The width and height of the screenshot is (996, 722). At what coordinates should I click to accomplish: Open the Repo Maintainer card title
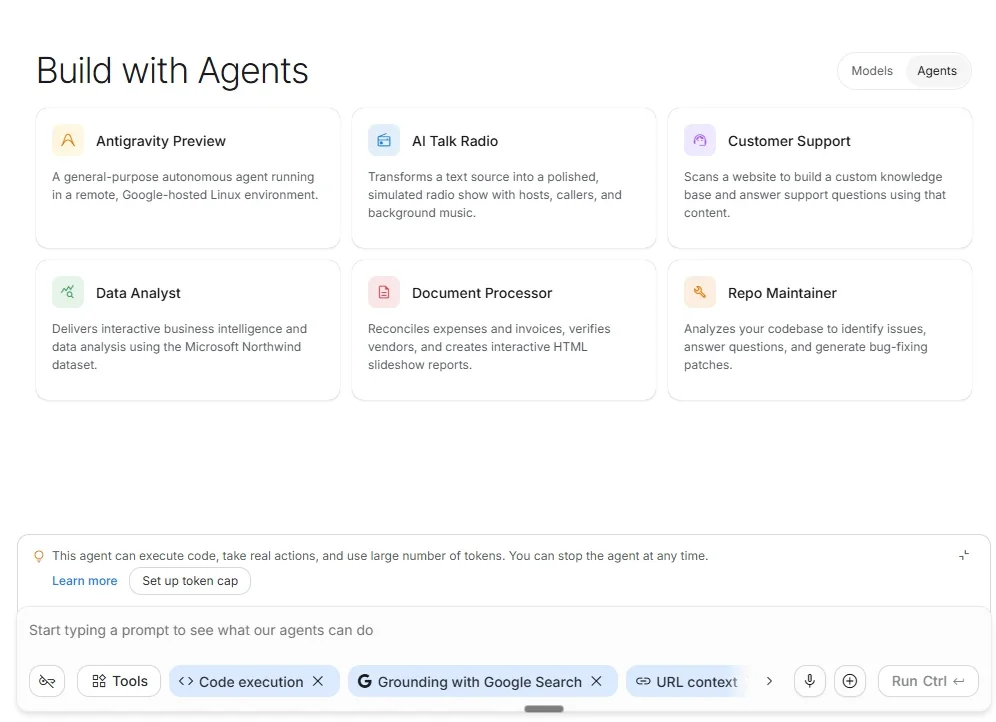[x=782, y=293]
